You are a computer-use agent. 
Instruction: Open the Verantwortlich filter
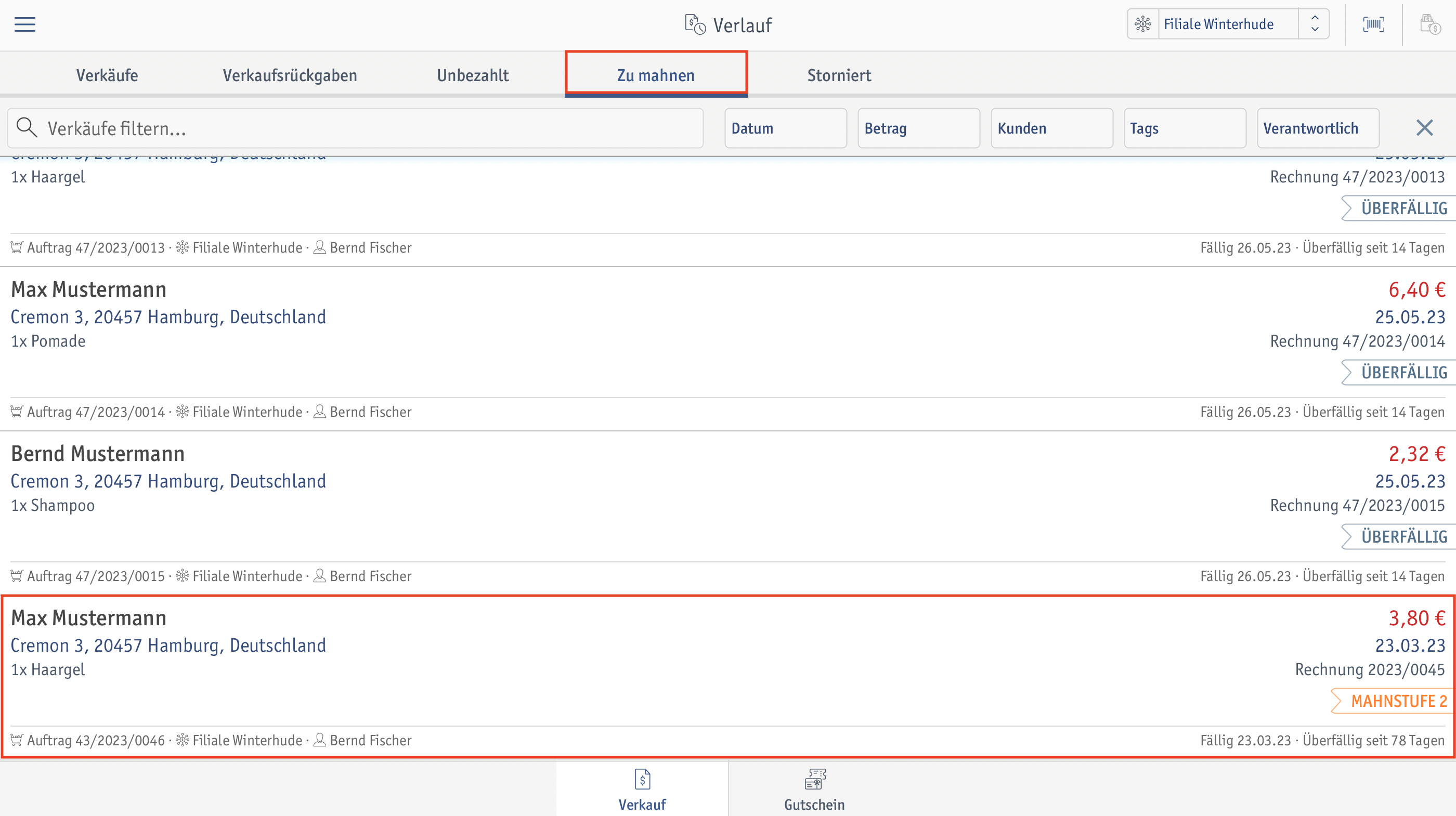(x=1318, y=128)
